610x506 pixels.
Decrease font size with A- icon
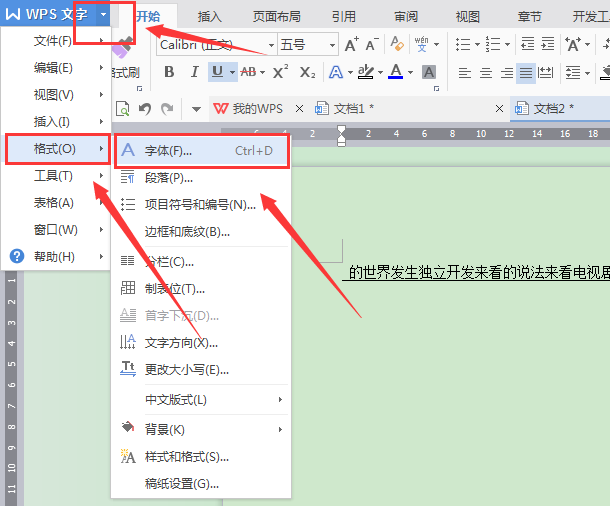[x=372, y=45]
